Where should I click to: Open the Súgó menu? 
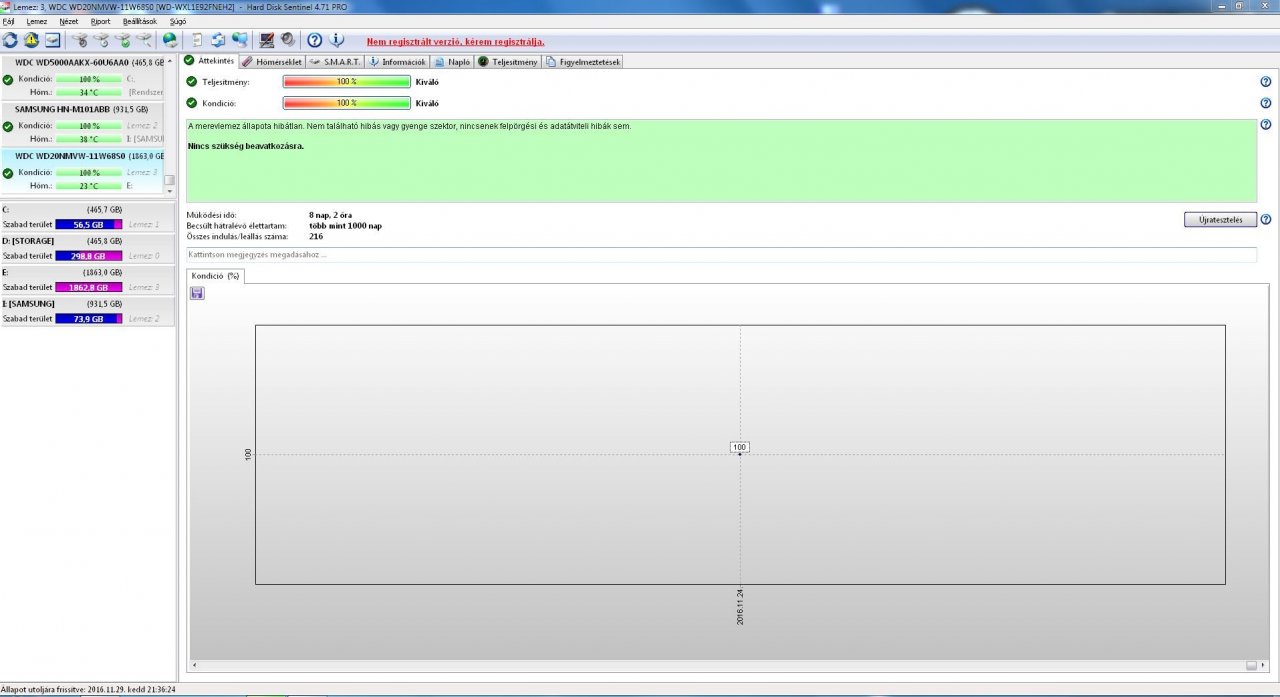point(178,21)
